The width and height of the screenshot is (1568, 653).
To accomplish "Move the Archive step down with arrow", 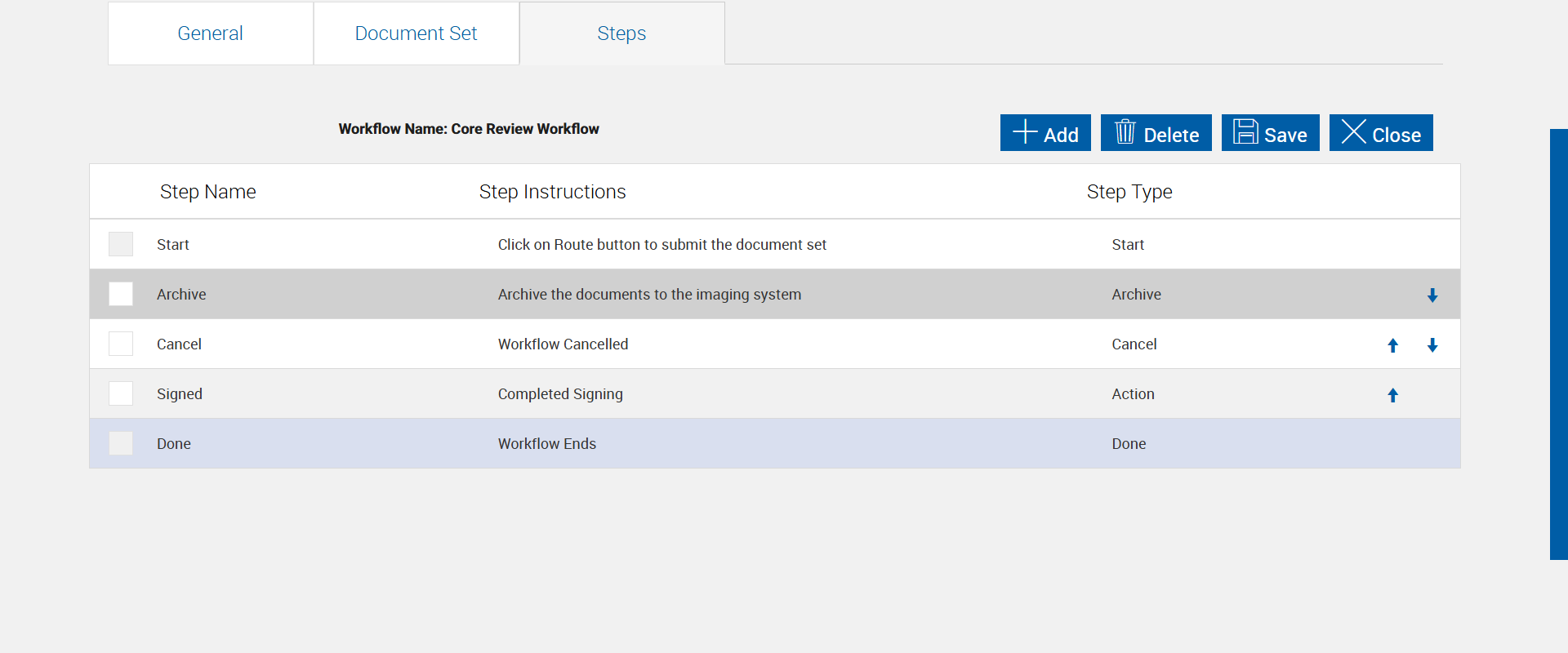I will 1432,295.
